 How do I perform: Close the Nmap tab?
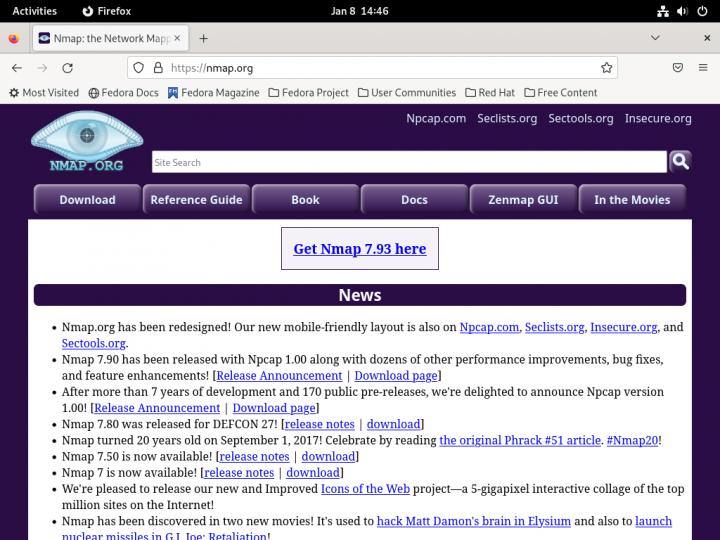coord(177,38)
